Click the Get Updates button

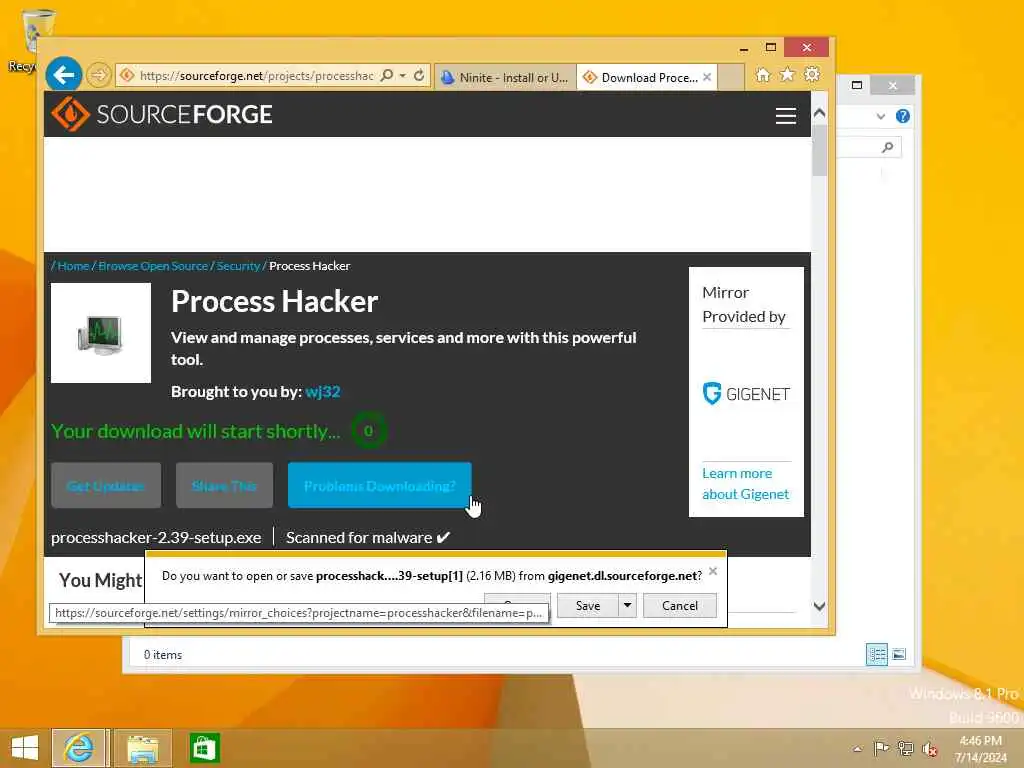[x=106, y=485]
